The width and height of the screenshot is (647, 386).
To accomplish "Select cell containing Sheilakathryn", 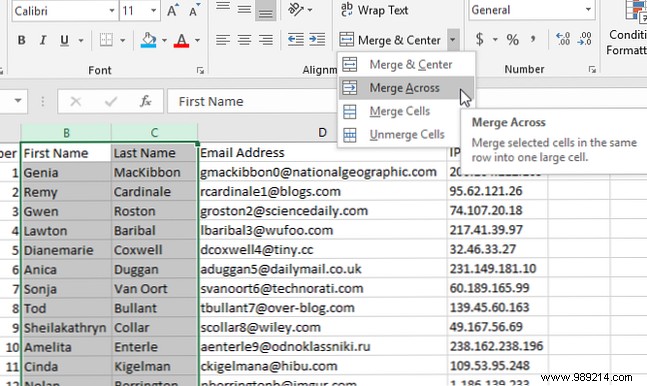I will 66,328.
